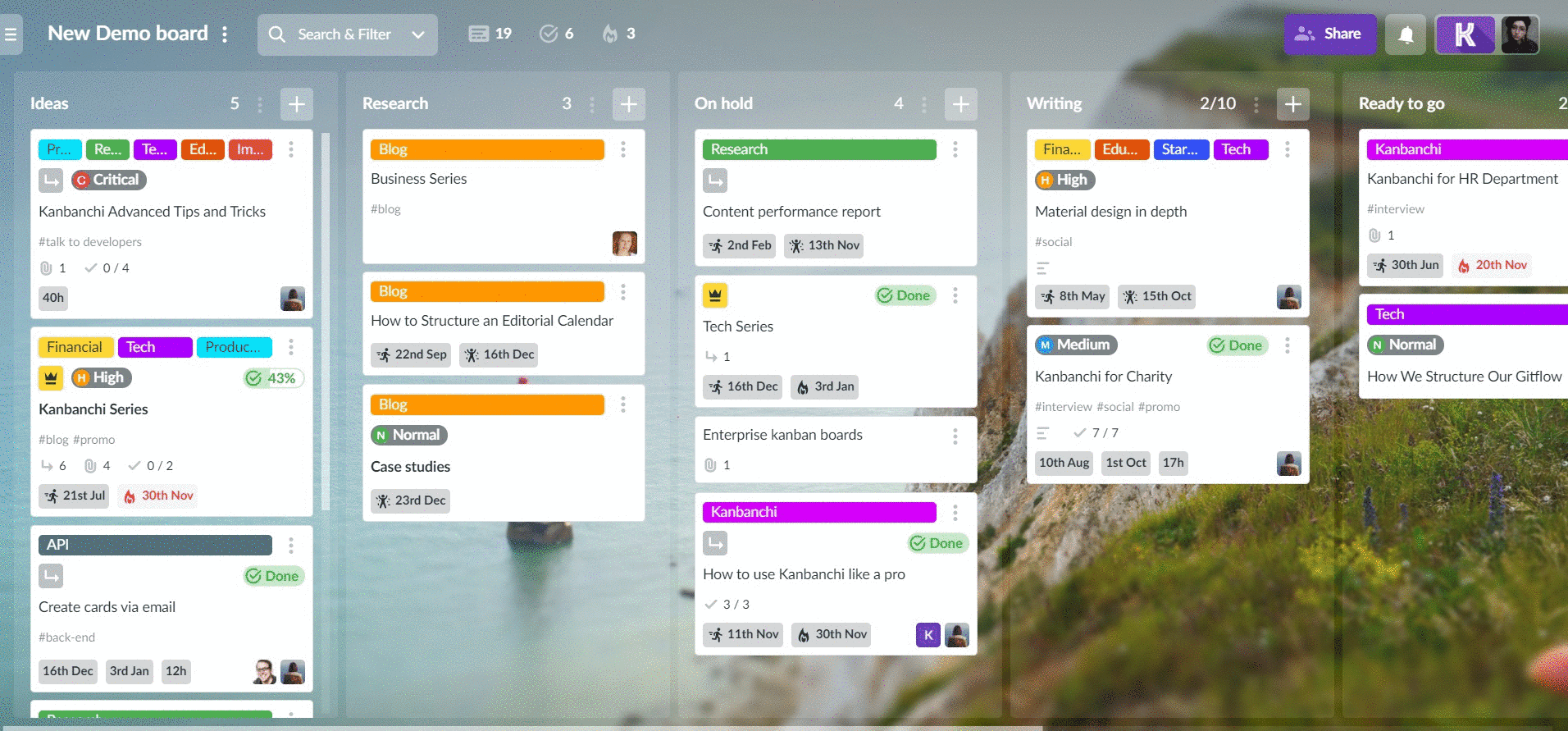
Task: Click the 23rd Dec due date on Case studies
Action: coord(410,500)
